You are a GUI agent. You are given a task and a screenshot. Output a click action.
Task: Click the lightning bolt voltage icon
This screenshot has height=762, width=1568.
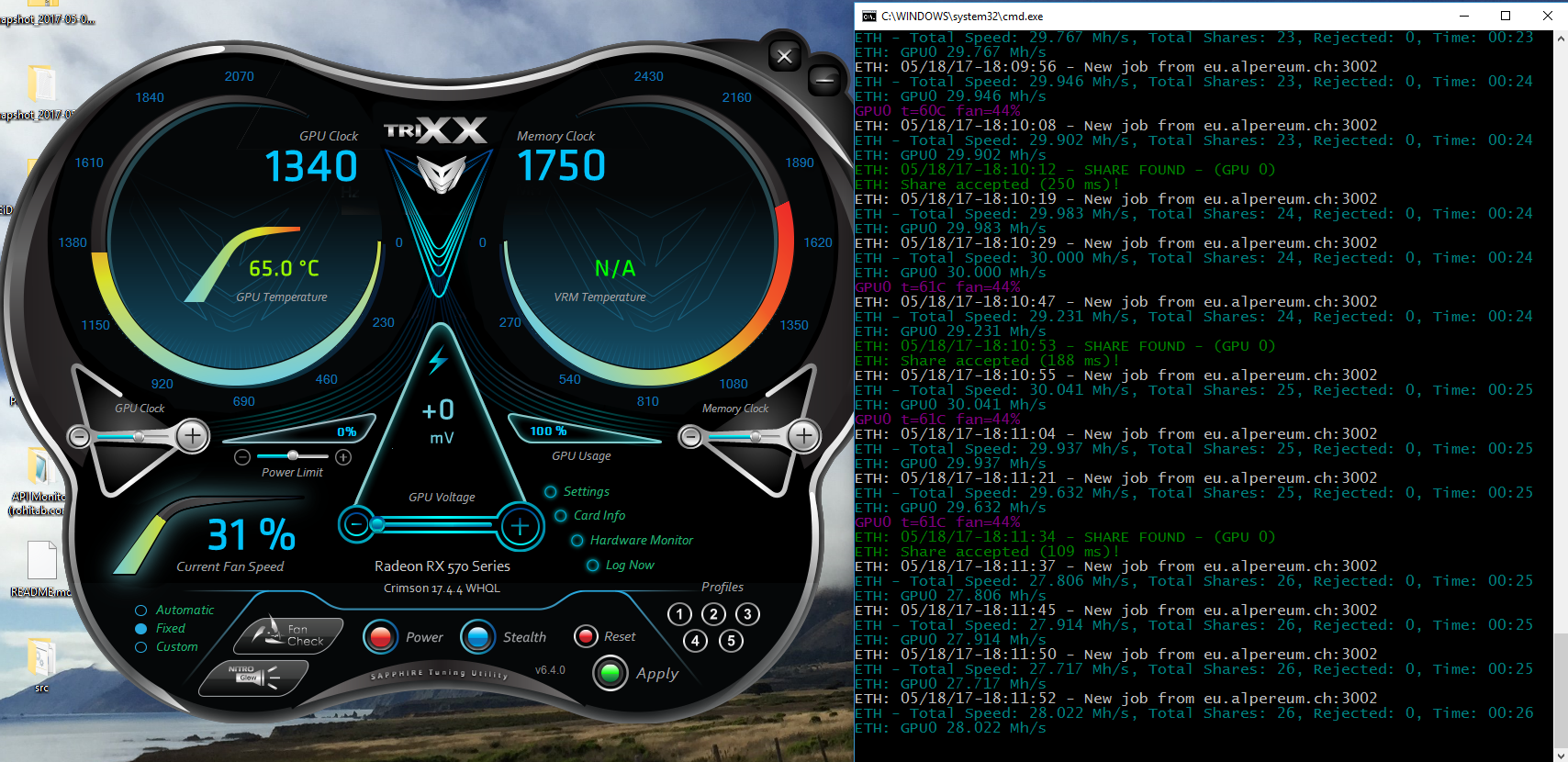pyautogui.click(x=438, y=360)
